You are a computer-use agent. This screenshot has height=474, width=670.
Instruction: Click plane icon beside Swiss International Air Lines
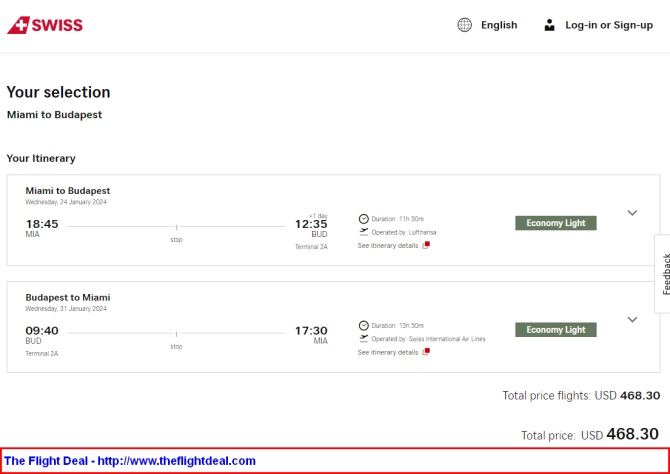pyautogui.click(x=364, y=339)
